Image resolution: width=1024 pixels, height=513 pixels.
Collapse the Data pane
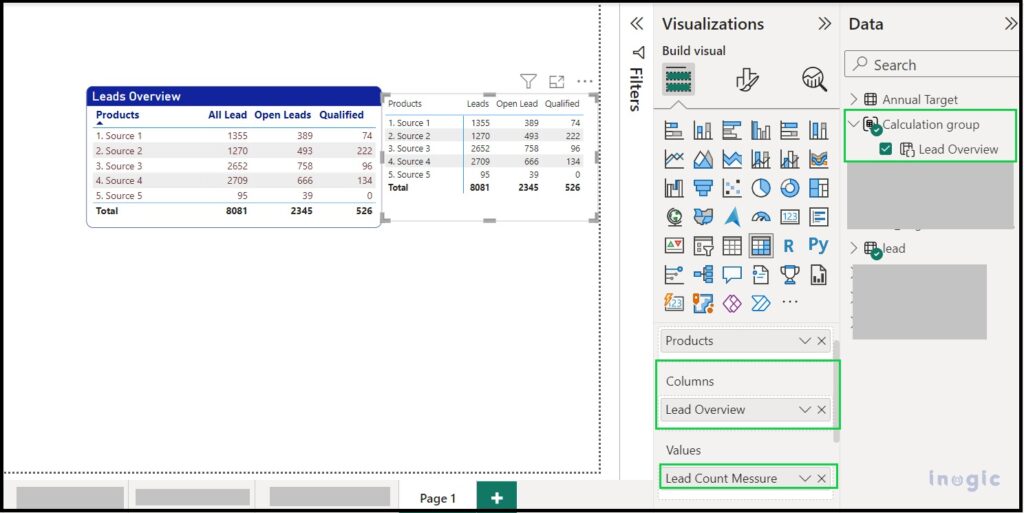click(1011, 24)
